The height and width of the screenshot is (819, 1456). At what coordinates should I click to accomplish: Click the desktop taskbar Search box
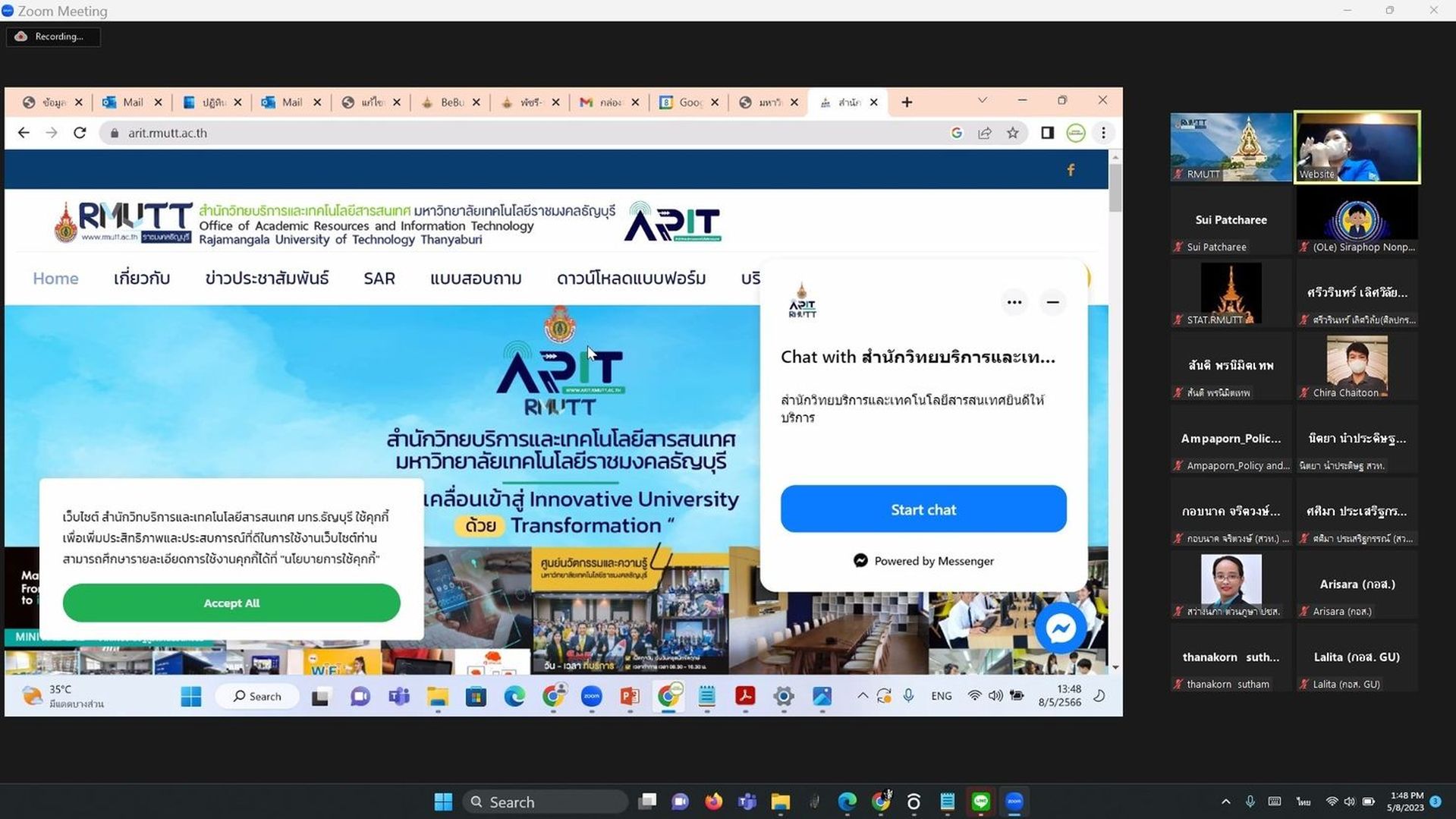click(x=545, y=802)
